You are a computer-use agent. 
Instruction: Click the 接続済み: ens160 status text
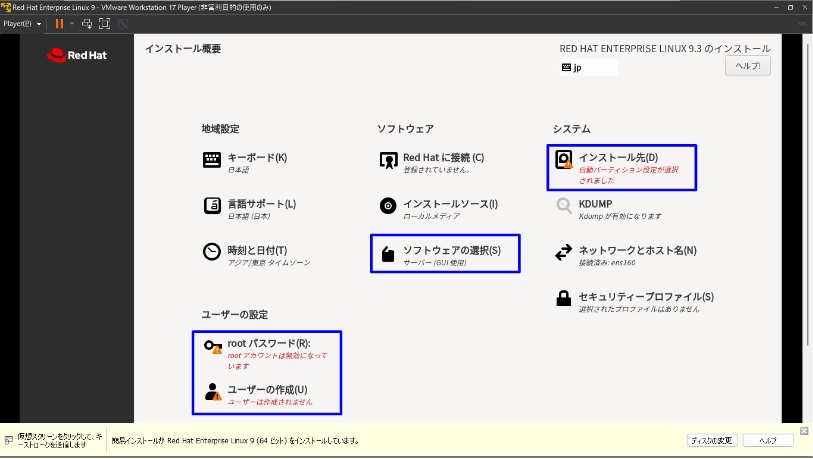(607, 263)
